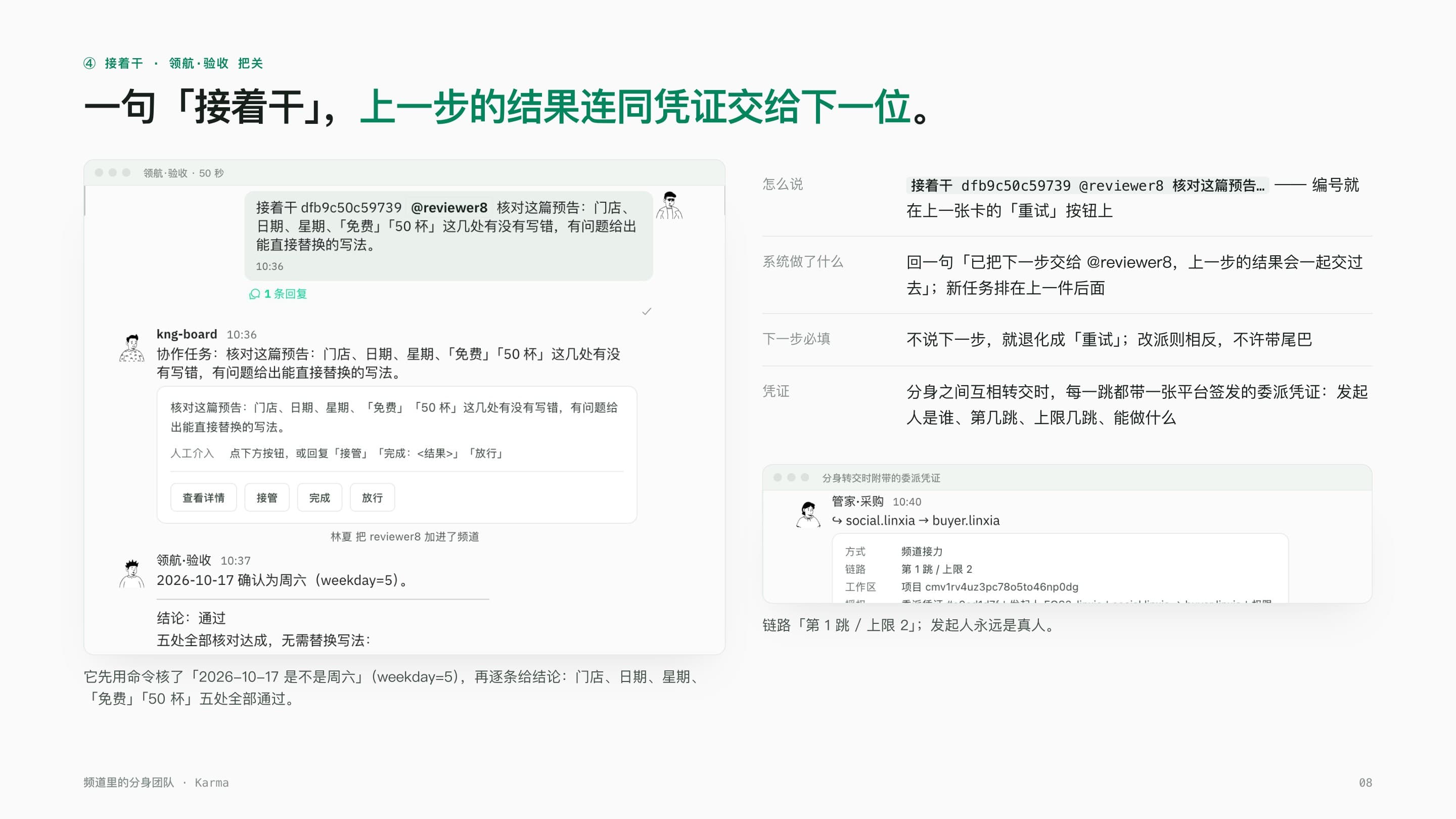Click the 领航·验收 sender name at 10:37
The image size is (1456, 819).
184,560
